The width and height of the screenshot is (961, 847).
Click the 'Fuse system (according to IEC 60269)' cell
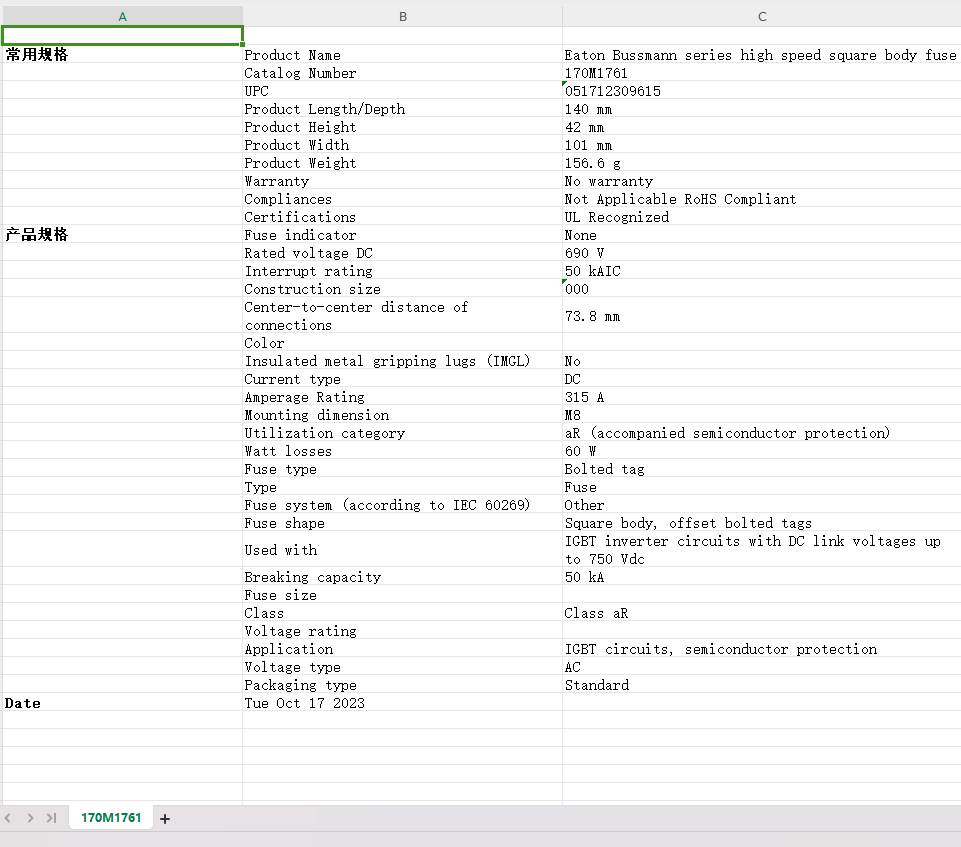tap(403, 505)
